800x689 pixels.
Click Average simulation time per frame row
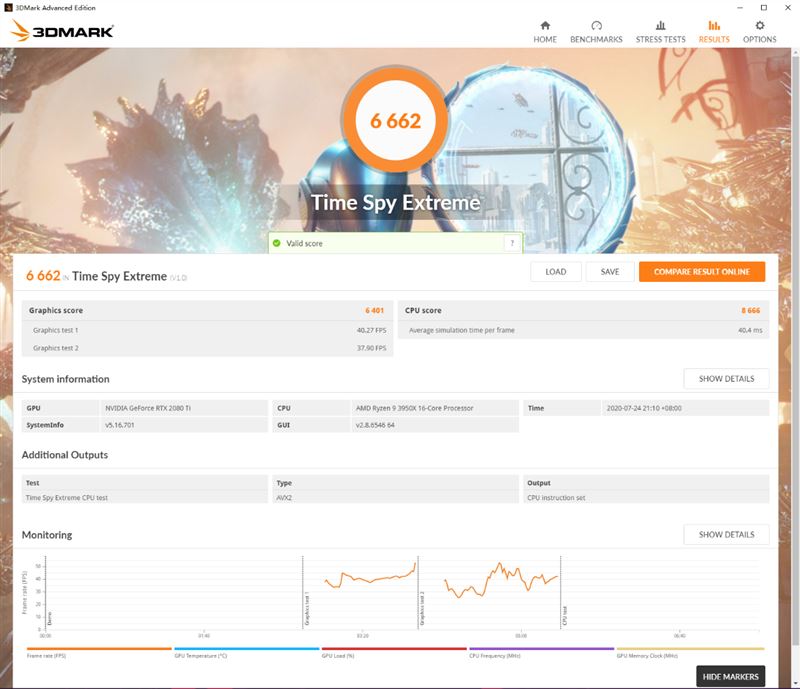tap(583, 330)
